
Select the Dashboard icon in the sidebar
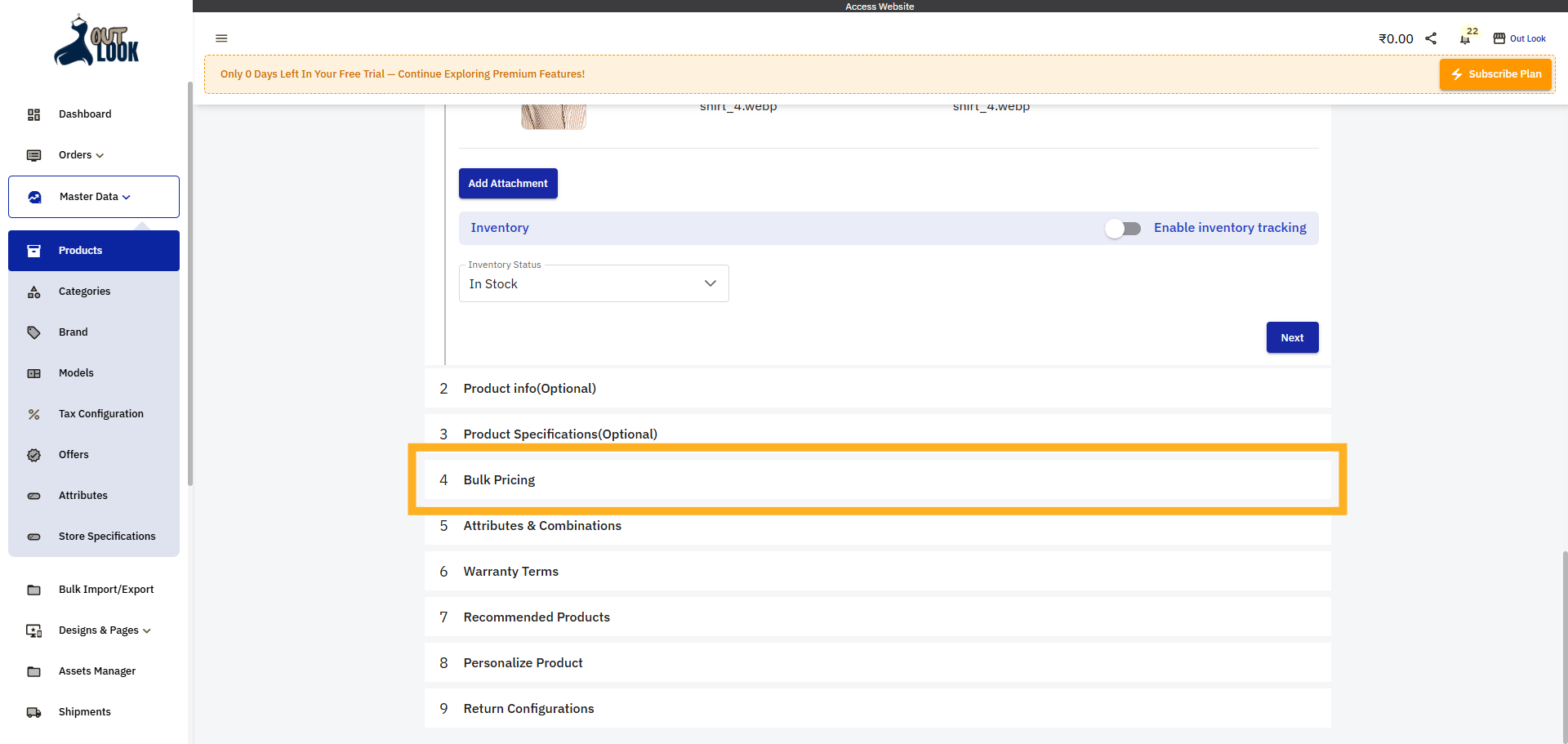click(33, 114)
